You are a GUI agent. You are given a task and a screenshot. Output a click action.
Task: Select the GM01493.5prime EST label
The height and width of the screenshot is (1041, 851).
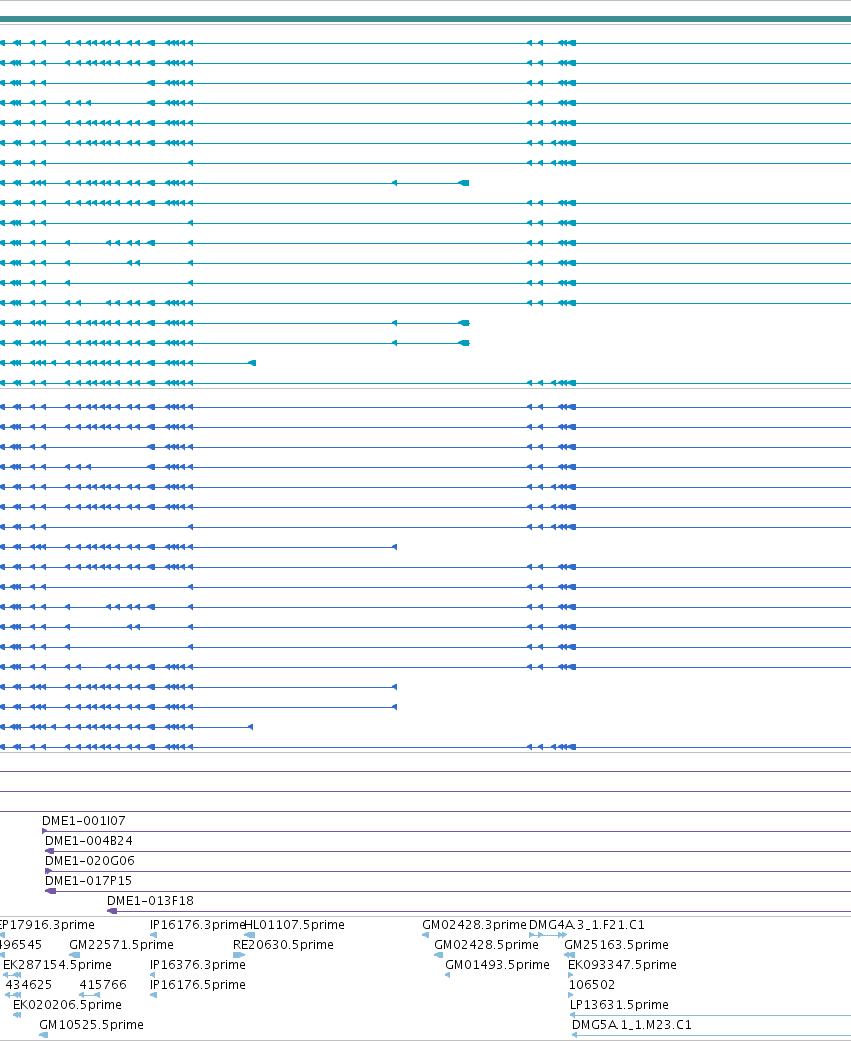pyautogui.click(x=498, y=964)
